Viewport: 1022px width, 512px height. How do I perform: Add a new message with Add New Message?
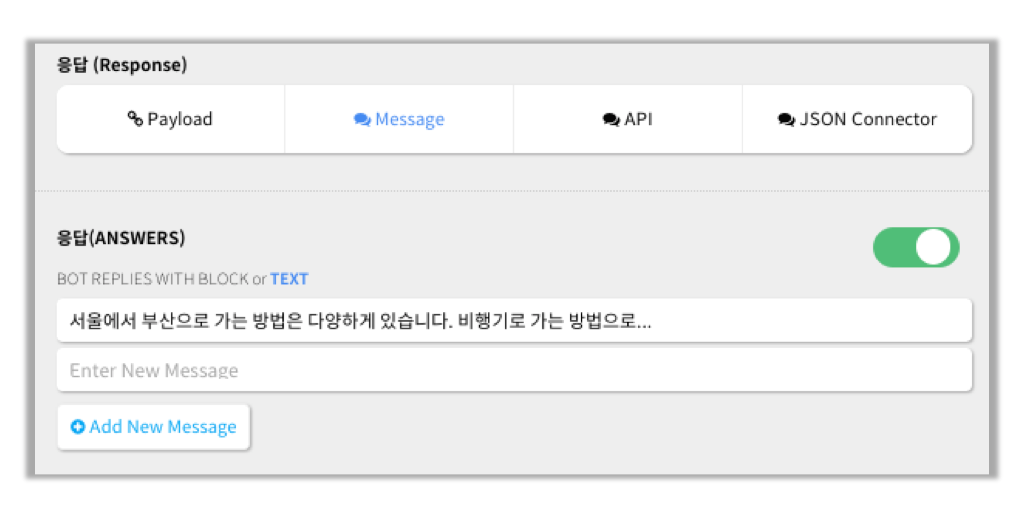pyautogui.click(x=154, y=427)
